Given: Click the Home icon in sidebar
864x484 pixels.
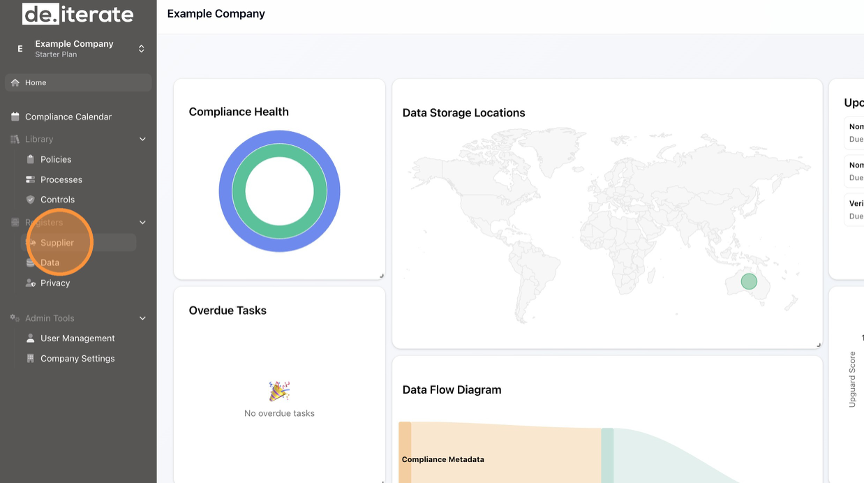Looking at the screenshot, I should click(x=15, y=83).
